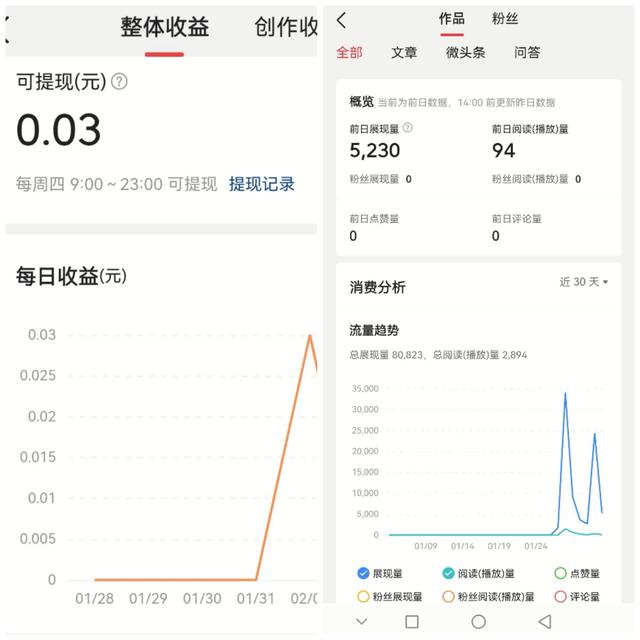Tap the 01/31 point on earnings chart
The image size is (640, 640).
256,579
